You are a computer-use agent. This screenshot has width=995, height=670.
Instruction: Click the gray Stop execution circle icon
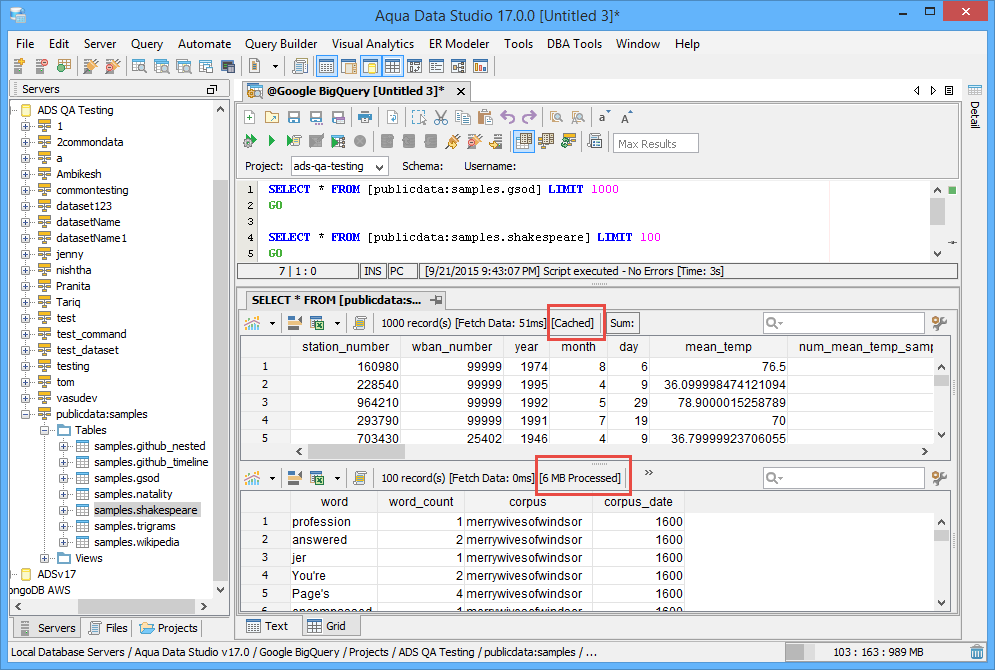click(360, 141)
